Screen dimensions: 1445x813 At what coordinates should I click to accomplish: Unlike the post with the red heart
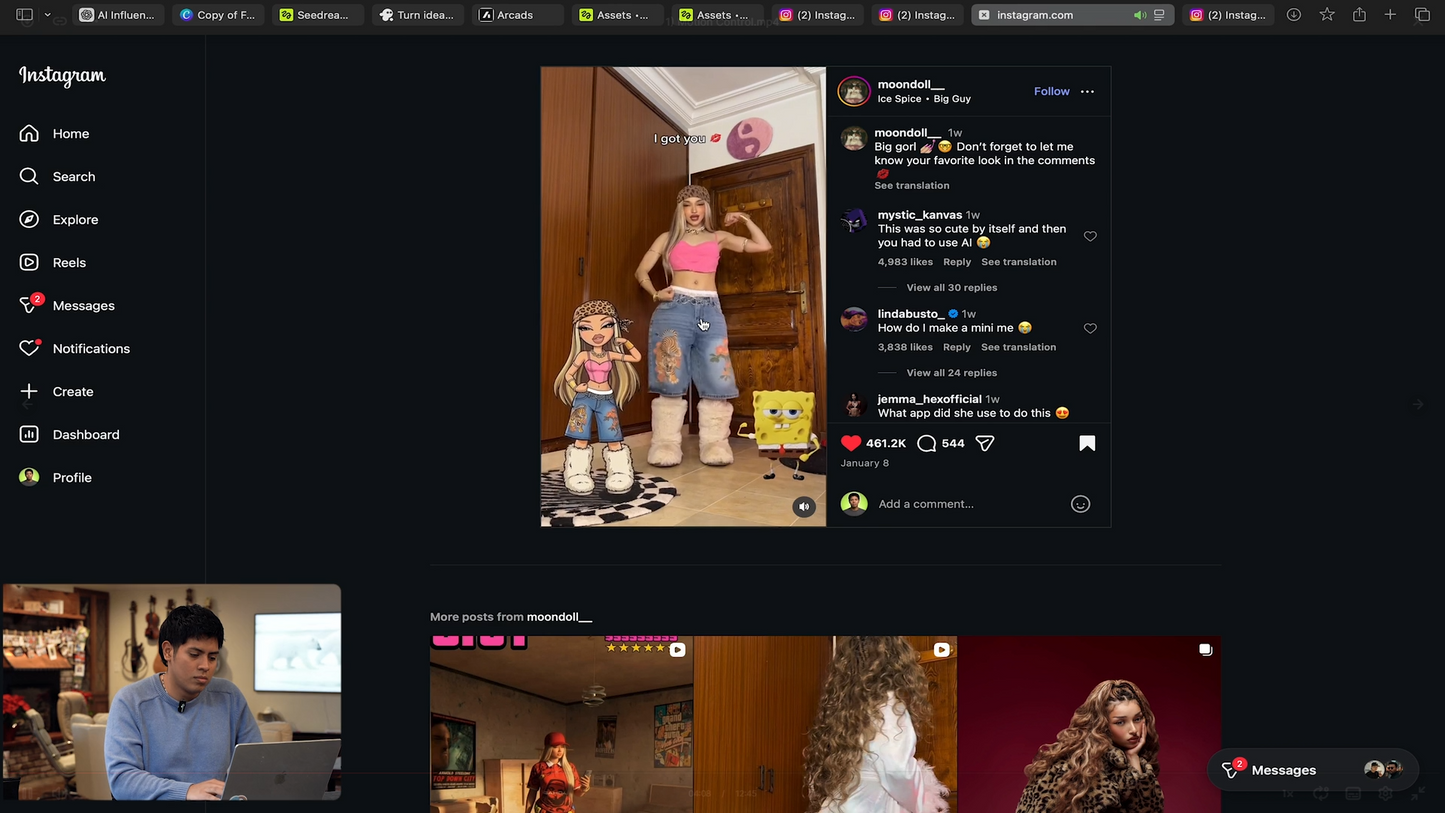[851, 443]
